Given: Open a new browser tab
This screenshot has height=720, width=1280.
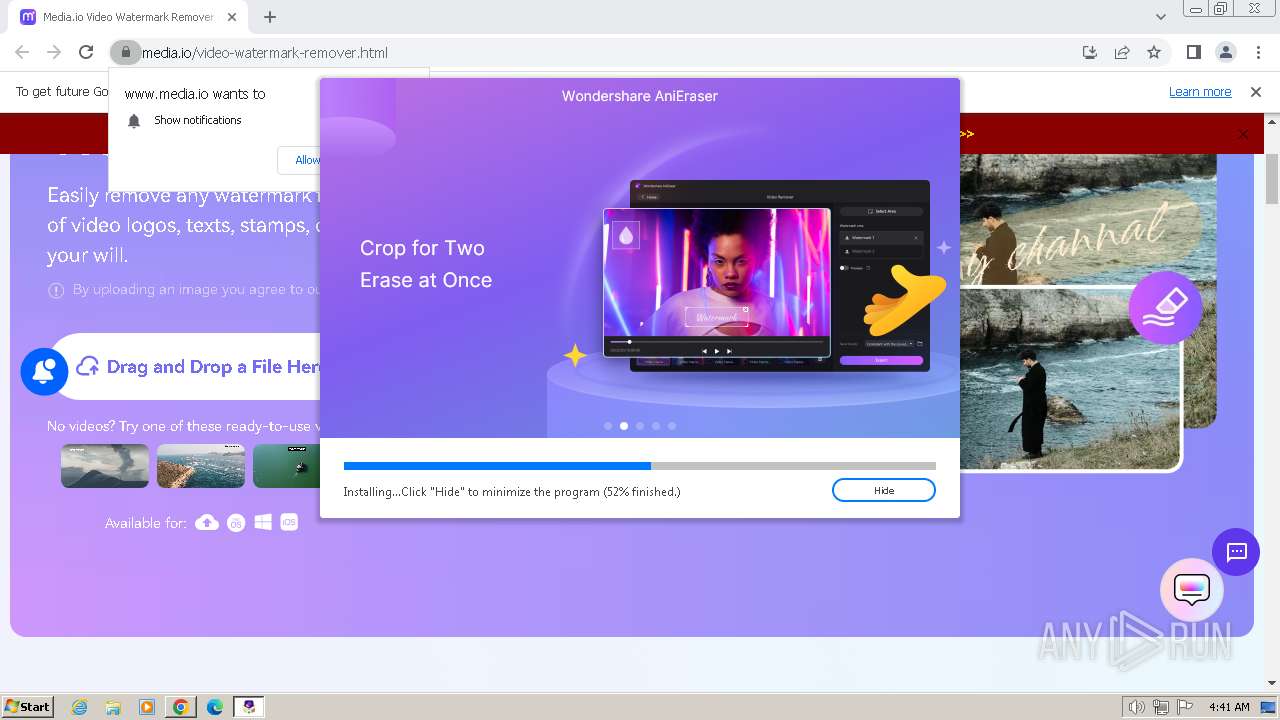Looking at the screenshot, I should point(270,17).
